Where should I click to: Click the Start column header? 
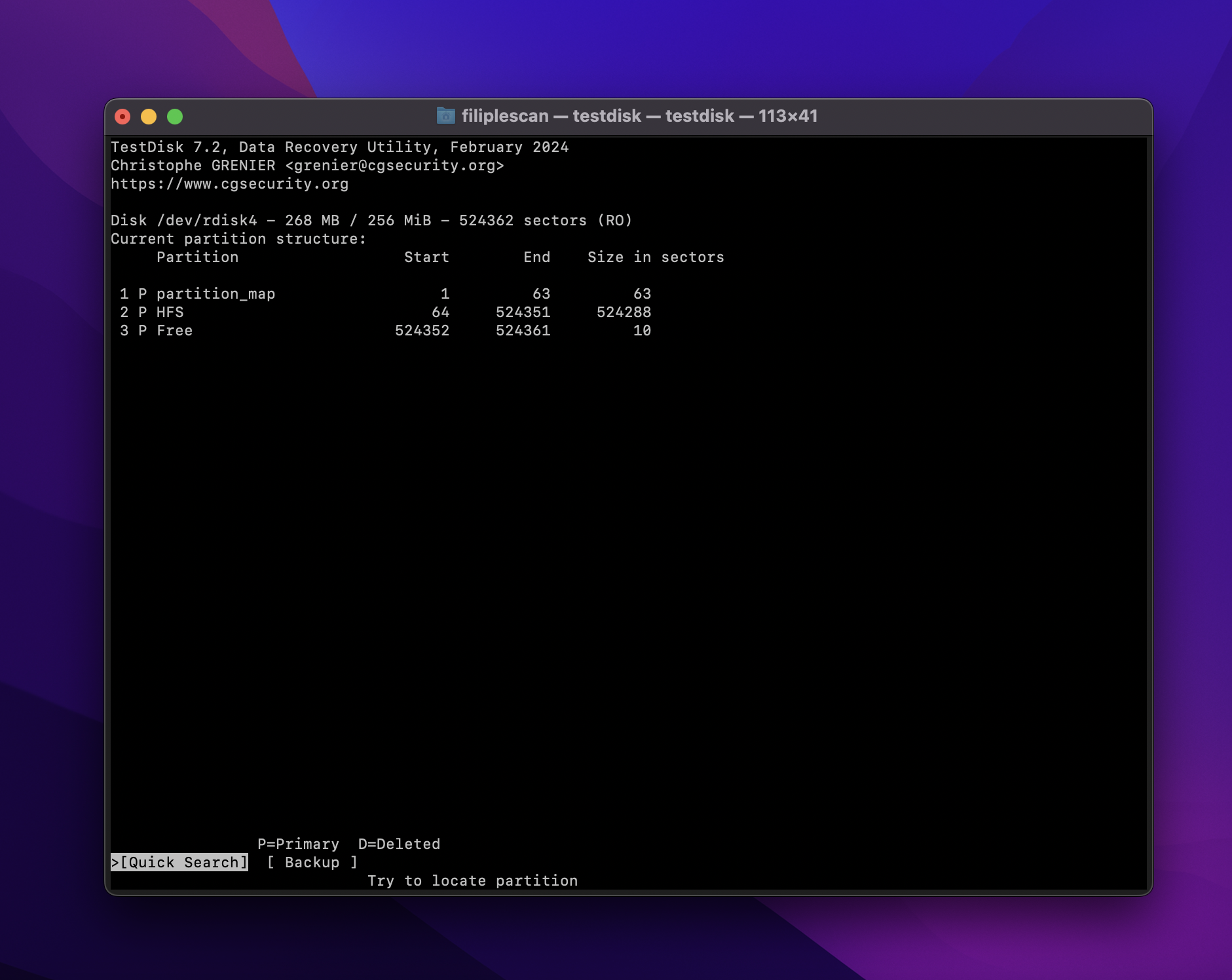[426, 257]
